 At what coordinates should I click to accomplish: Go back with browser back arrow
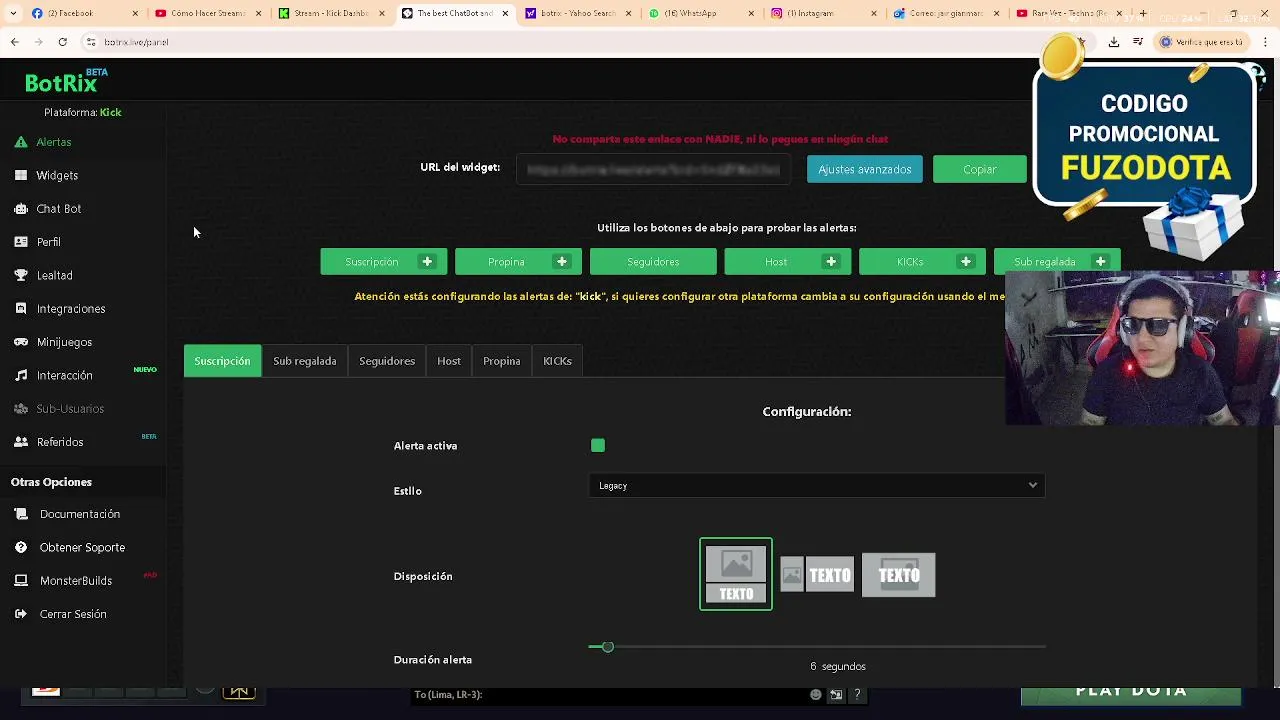(x=14, y=42)
